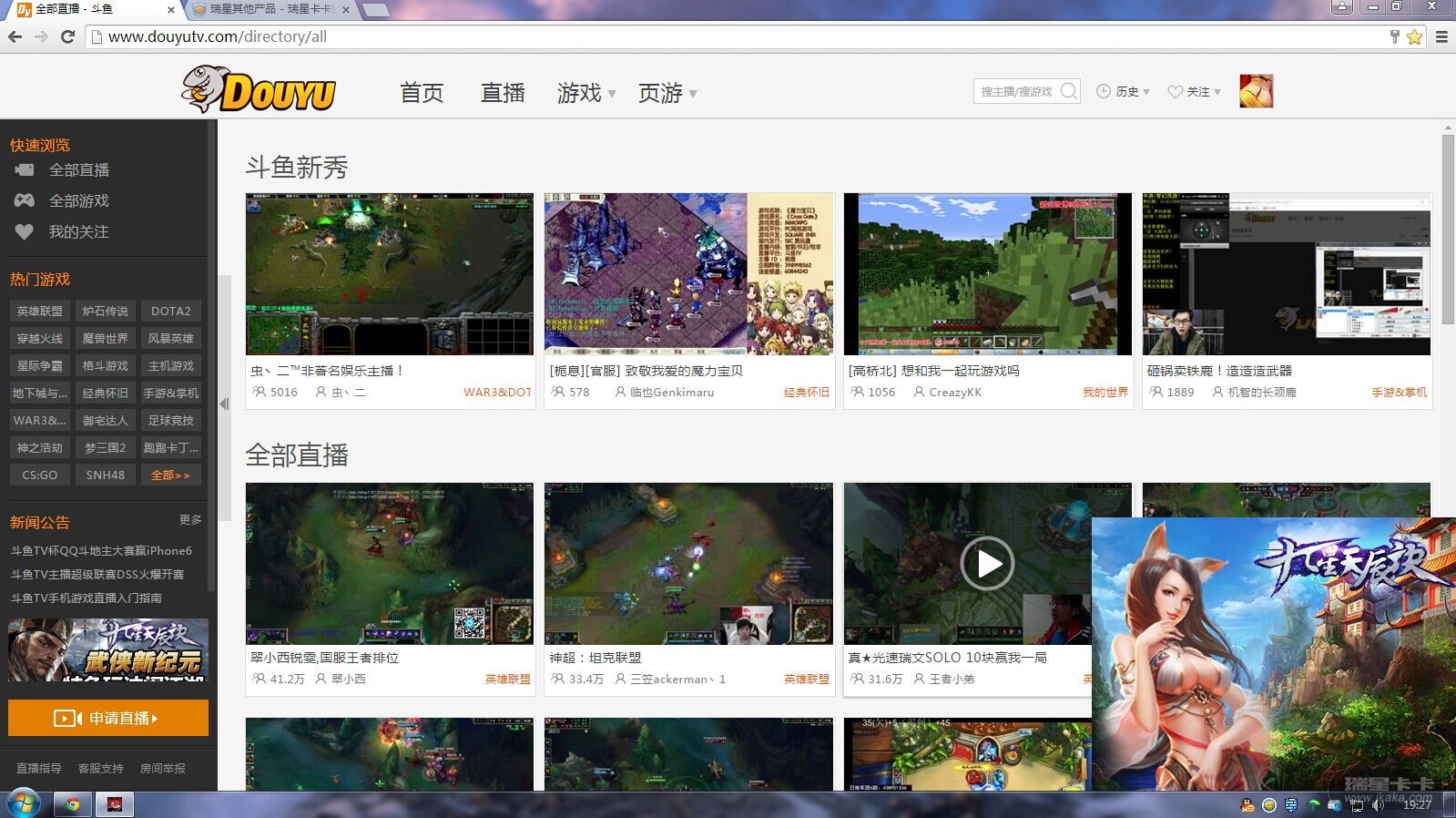Open the 历史 history dropdown
This screenshot has height=818, width=1456.
coord(1123,91)
